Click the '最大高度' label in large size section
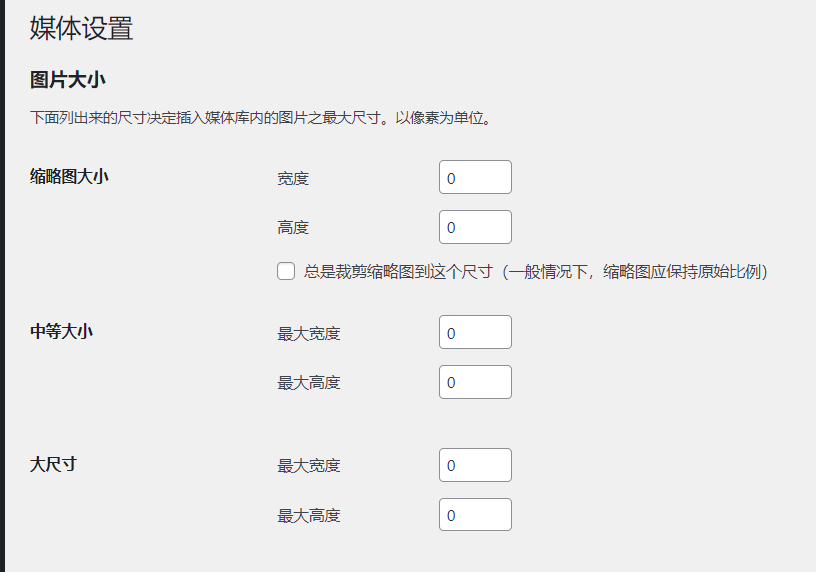816x572 pixels. click(309, 516)
